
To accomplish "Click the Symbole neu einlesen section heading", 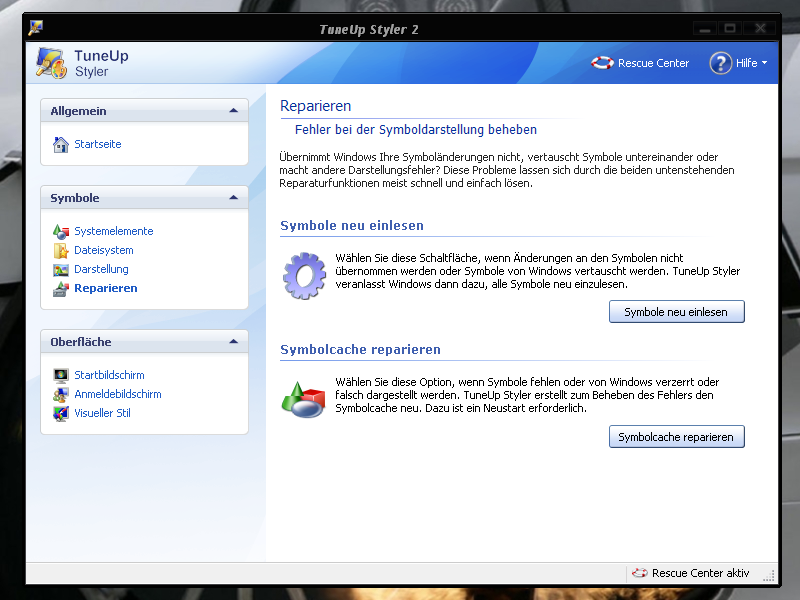I will pos(352,226).
